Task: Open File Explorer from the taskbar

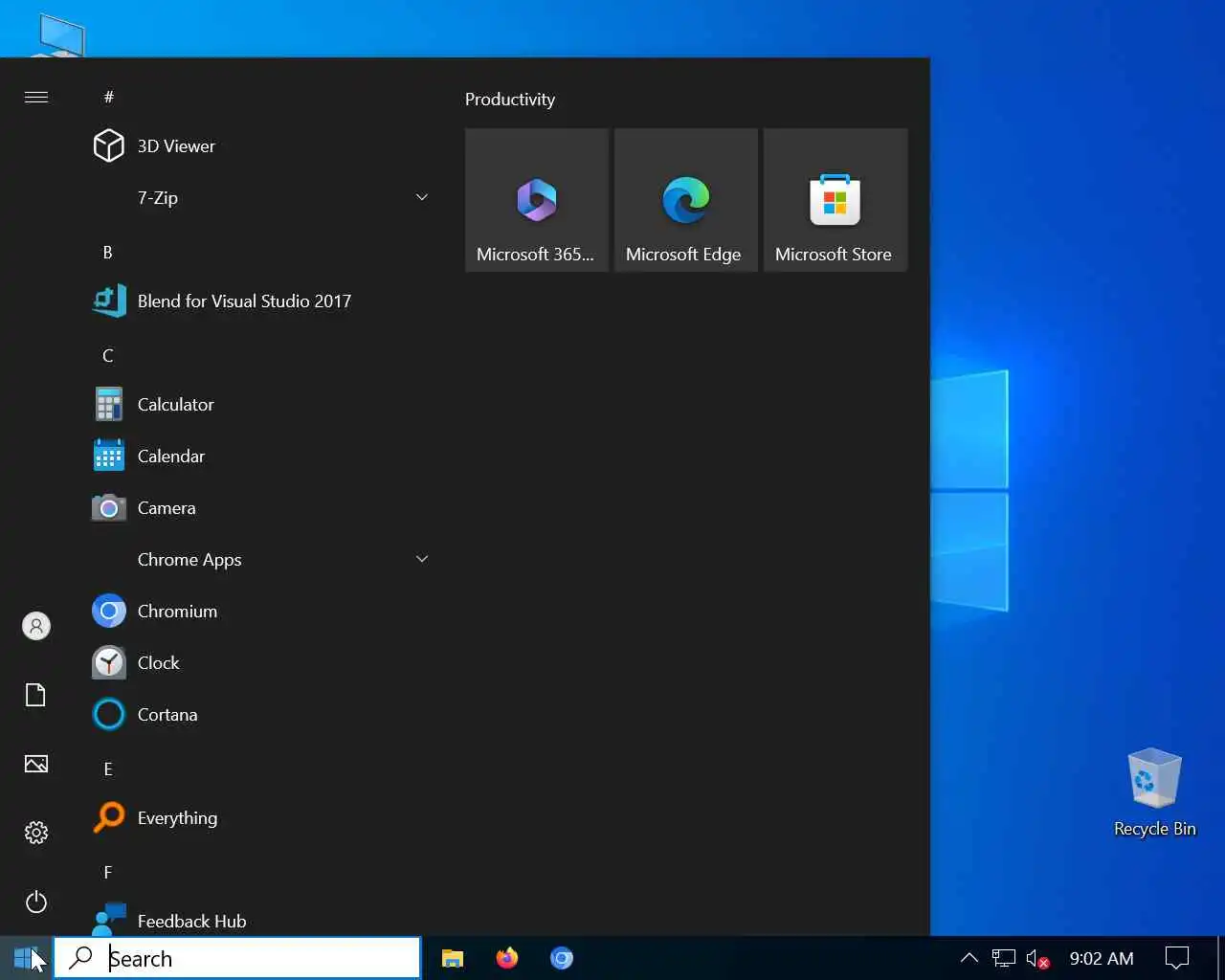Action: pos(453,958)
